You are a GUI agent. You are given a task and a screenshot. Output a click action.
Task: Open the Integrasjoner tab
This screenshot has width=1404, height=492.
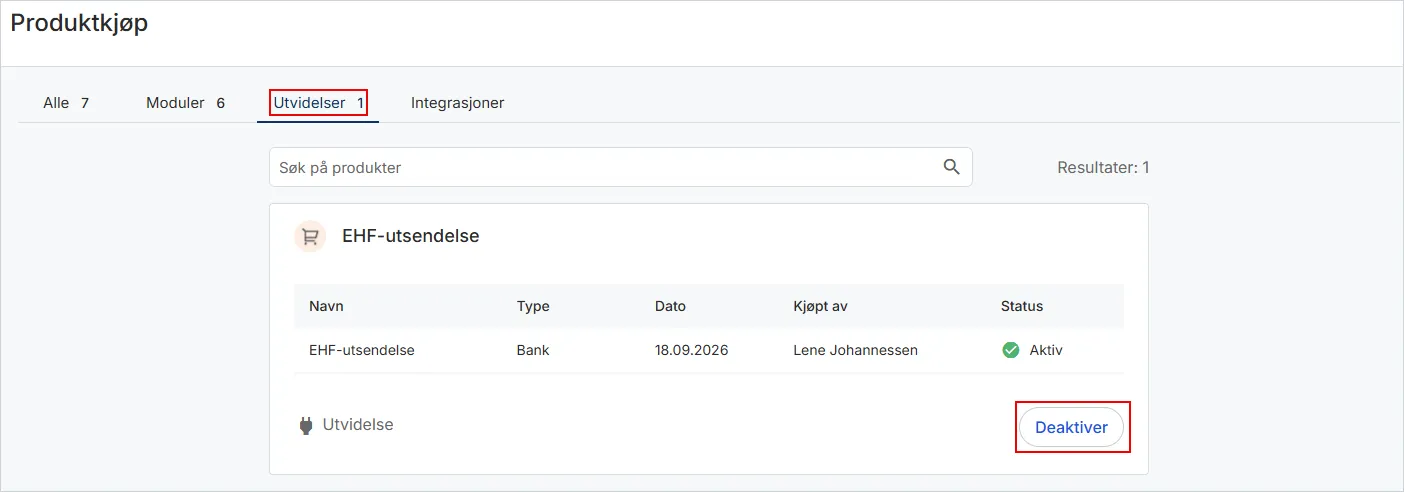[x=457, y=103]
